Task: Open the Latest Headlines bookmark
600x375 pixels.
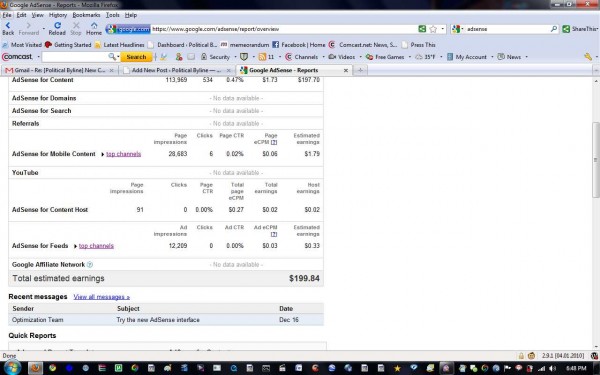Action: pos(120,45)
